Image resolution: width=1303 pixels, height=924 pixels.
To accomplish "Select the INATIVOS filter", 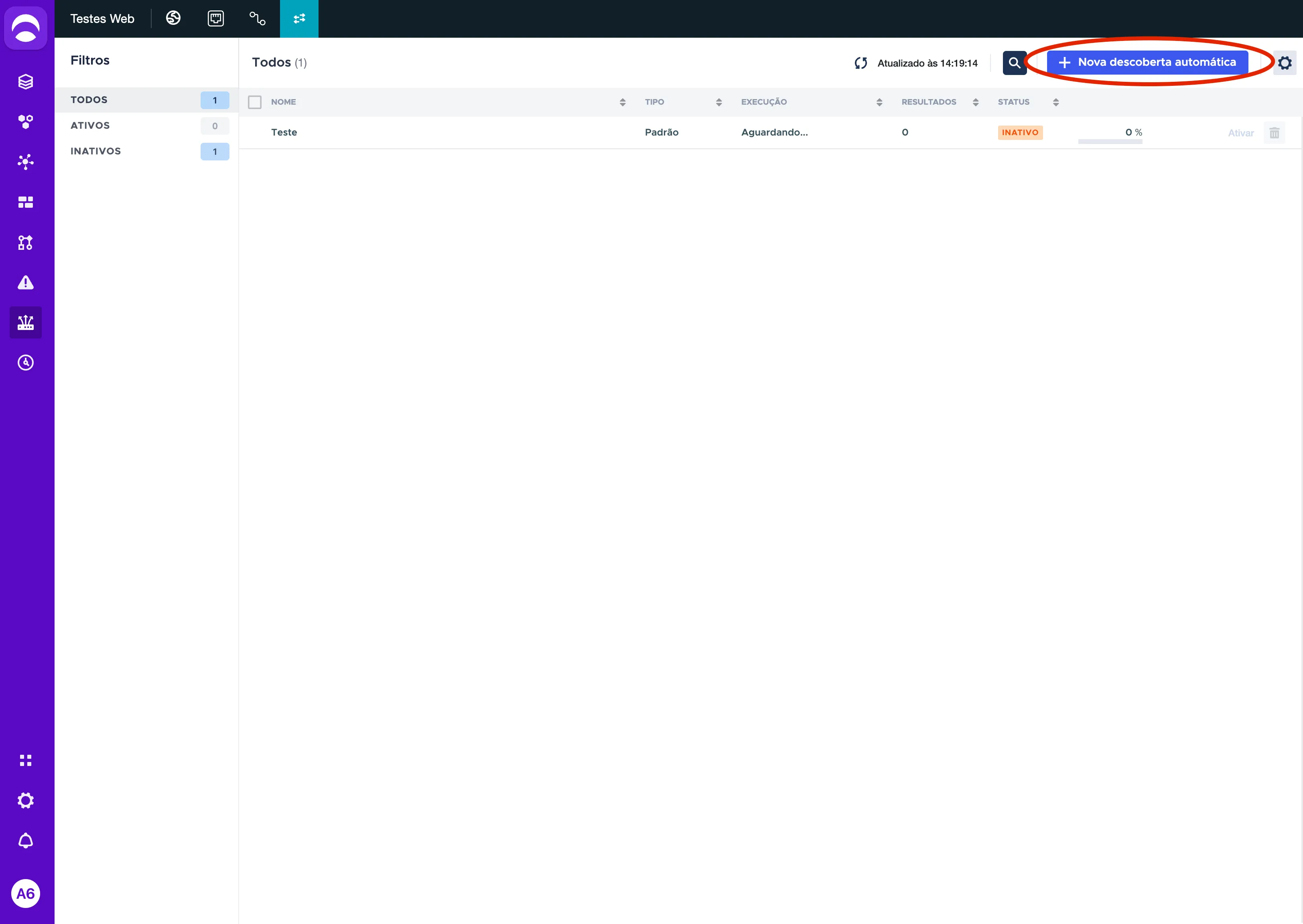I will (147, 151).
